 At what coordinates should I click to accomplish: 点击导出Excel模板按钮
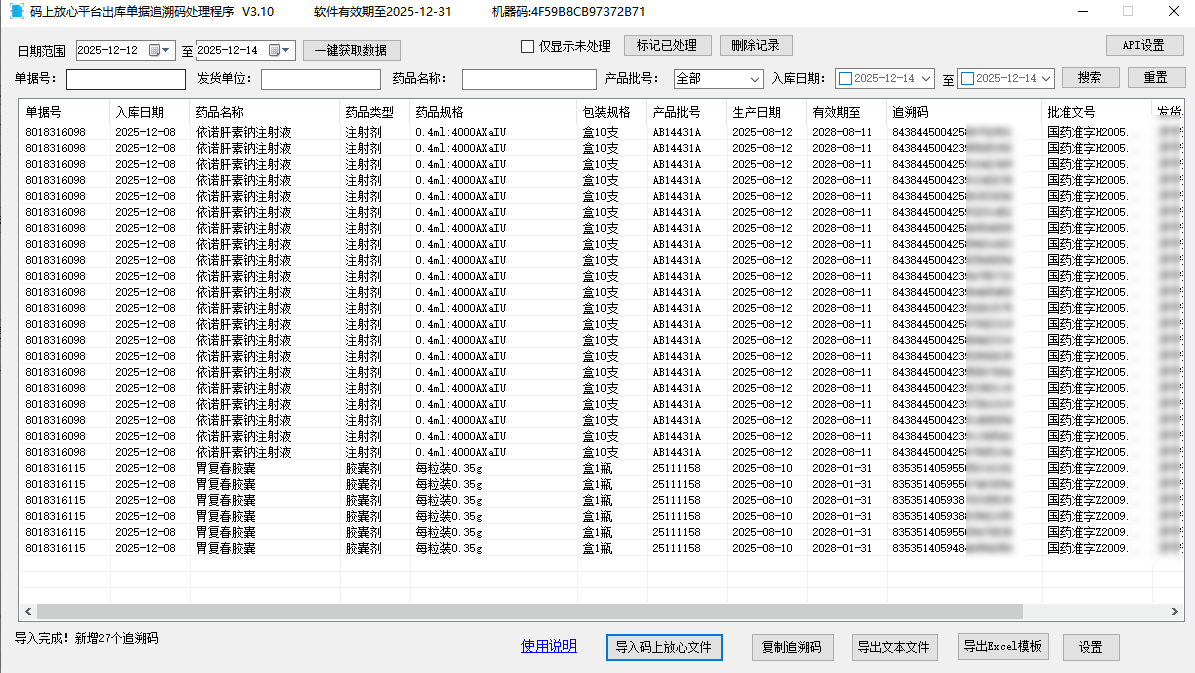(x=1003, y=647)
